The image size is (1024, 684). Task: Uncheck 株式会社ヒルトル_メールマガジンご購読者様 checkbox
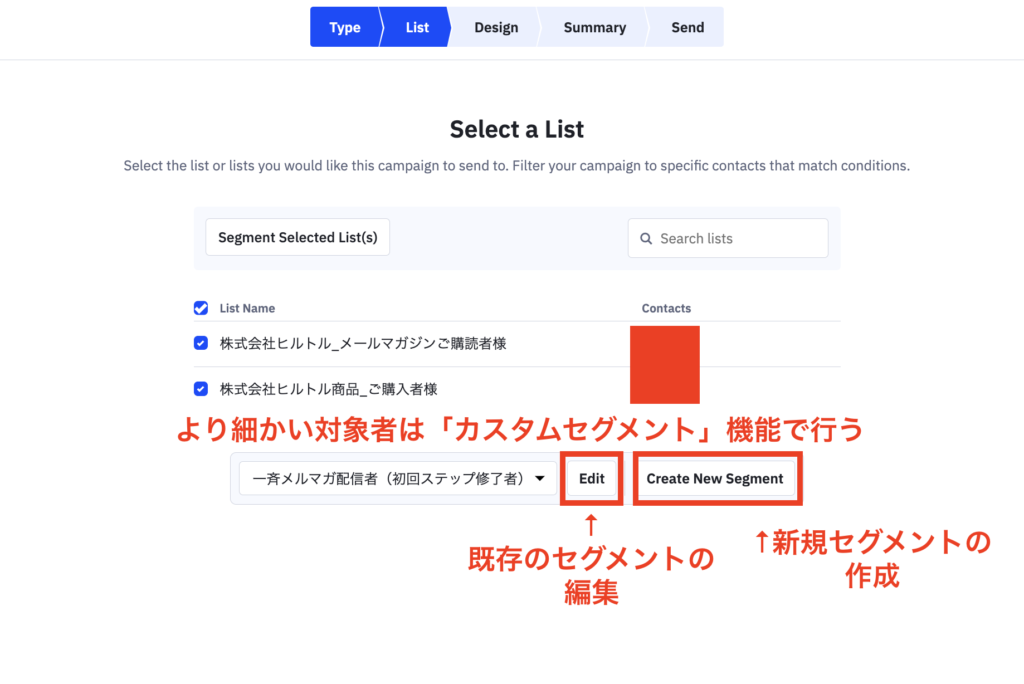point(201,343)
